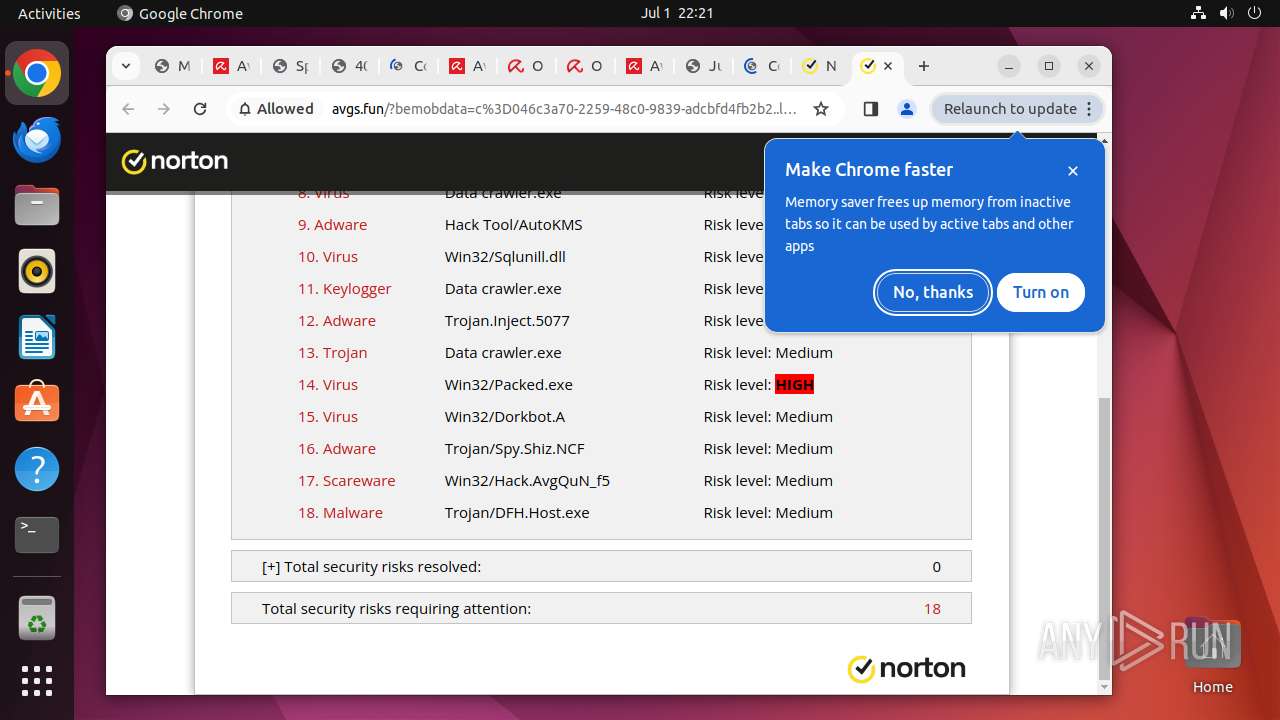Click Win32/Hack.AvgQuN_f5 text
Viewport: 1280px width, 720px height.
pyautogui.click(x=527, y=480)
